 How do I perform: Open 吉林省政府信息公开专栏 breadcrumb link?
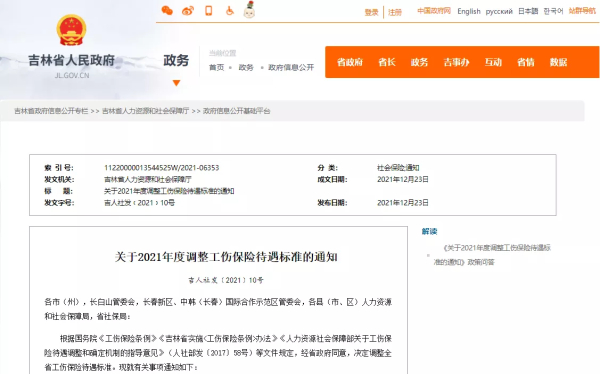coord(51,111)
